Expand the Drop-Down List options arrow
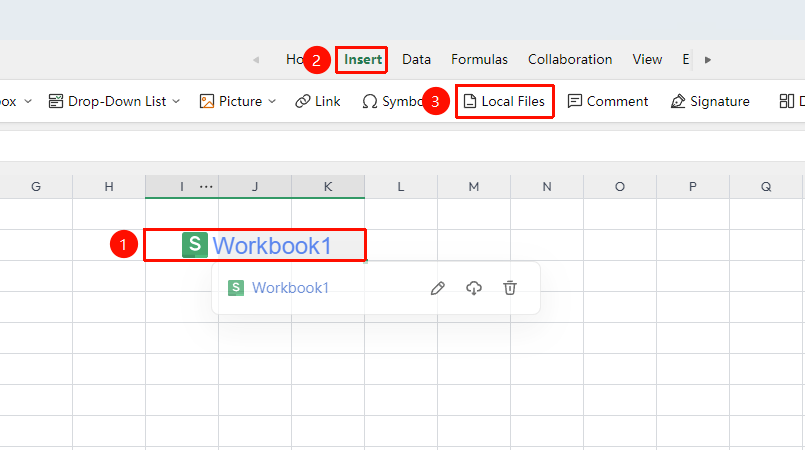Image resolution: width=805 pixels, height=450 pixels. click(x=176, y=102)
